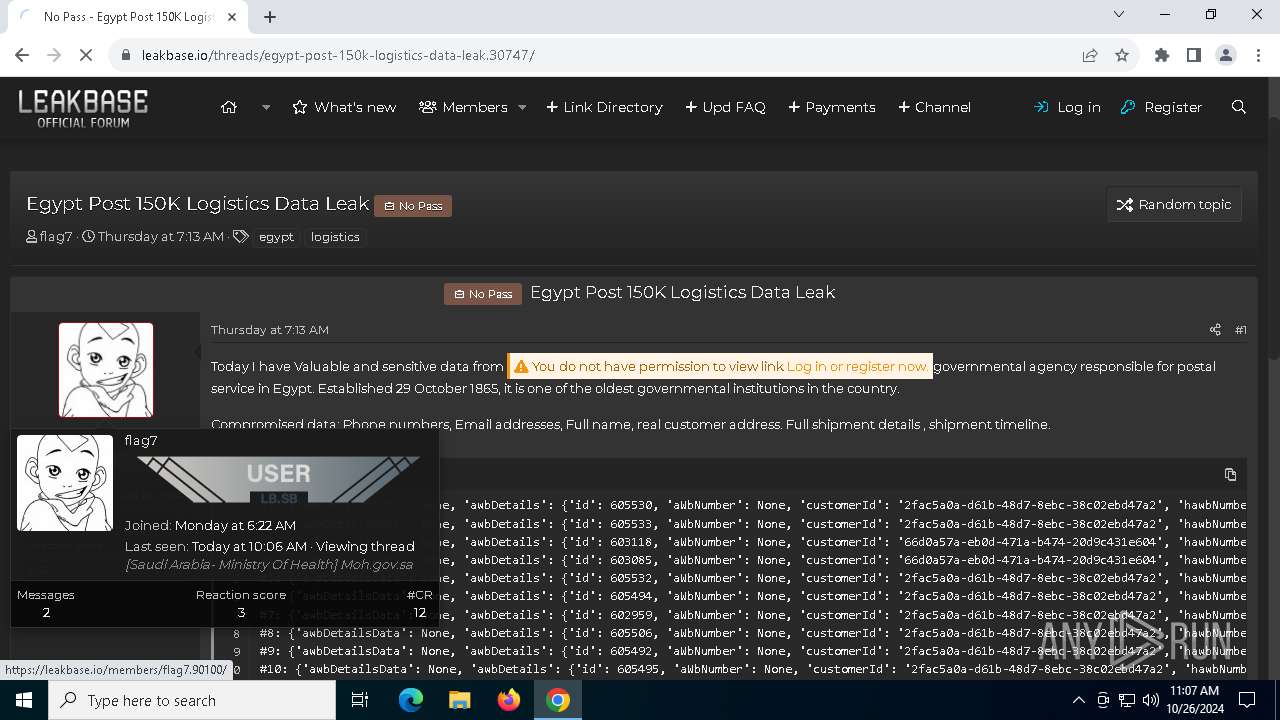Click the address bar URL
Image resolution: width=1280 pixels, height=720 pixels.
click(x=338, y=55)
